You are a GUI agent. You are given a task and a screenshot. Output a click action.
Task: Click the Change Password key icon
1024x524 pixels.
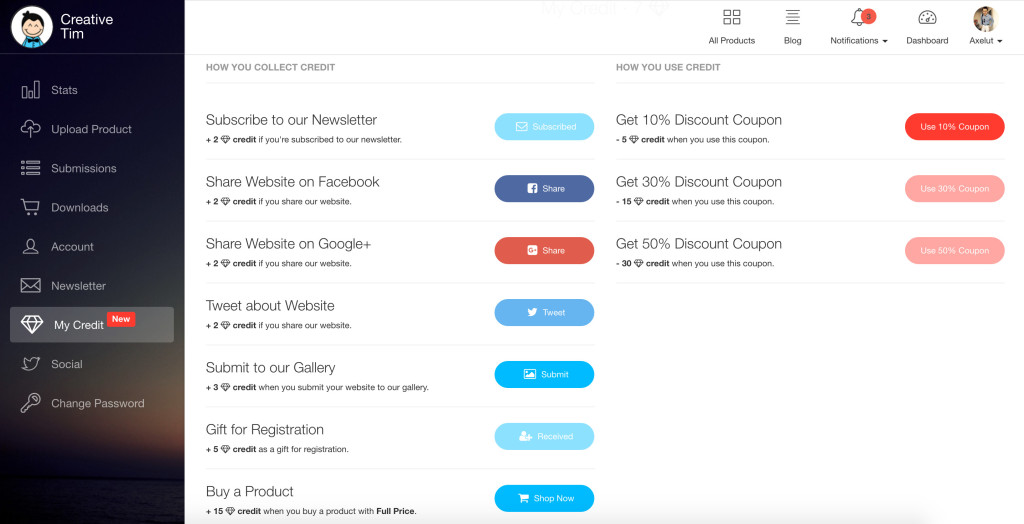31,403
